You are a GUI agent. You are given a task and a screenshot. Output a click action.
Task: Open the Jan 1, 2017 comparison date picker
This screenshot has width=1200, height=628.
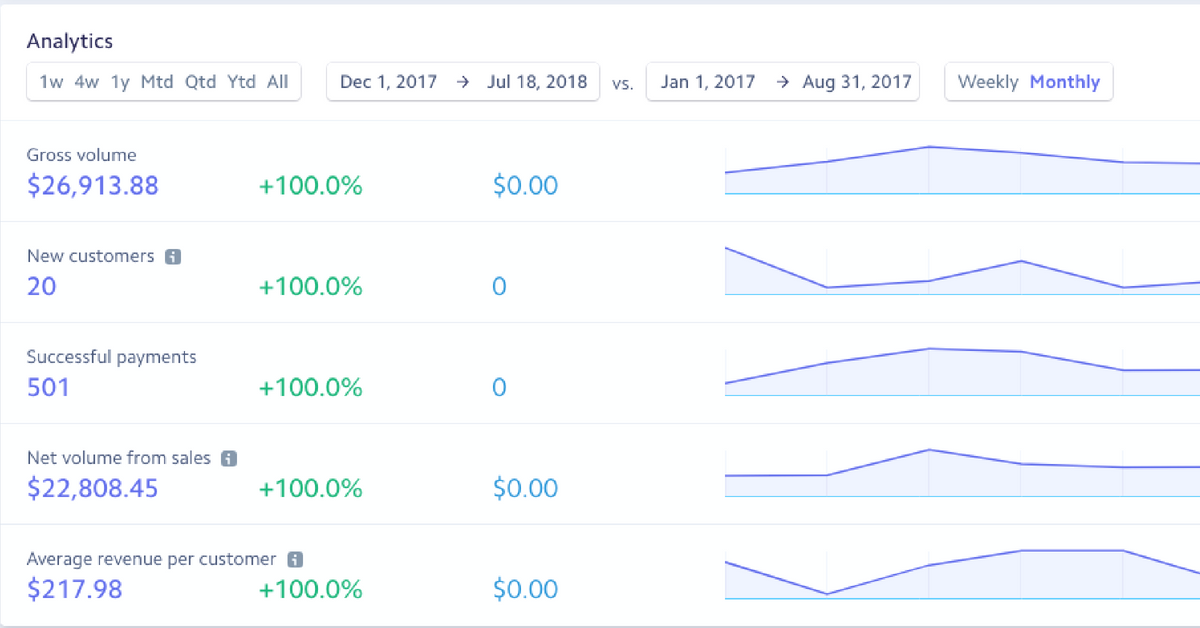709,82
